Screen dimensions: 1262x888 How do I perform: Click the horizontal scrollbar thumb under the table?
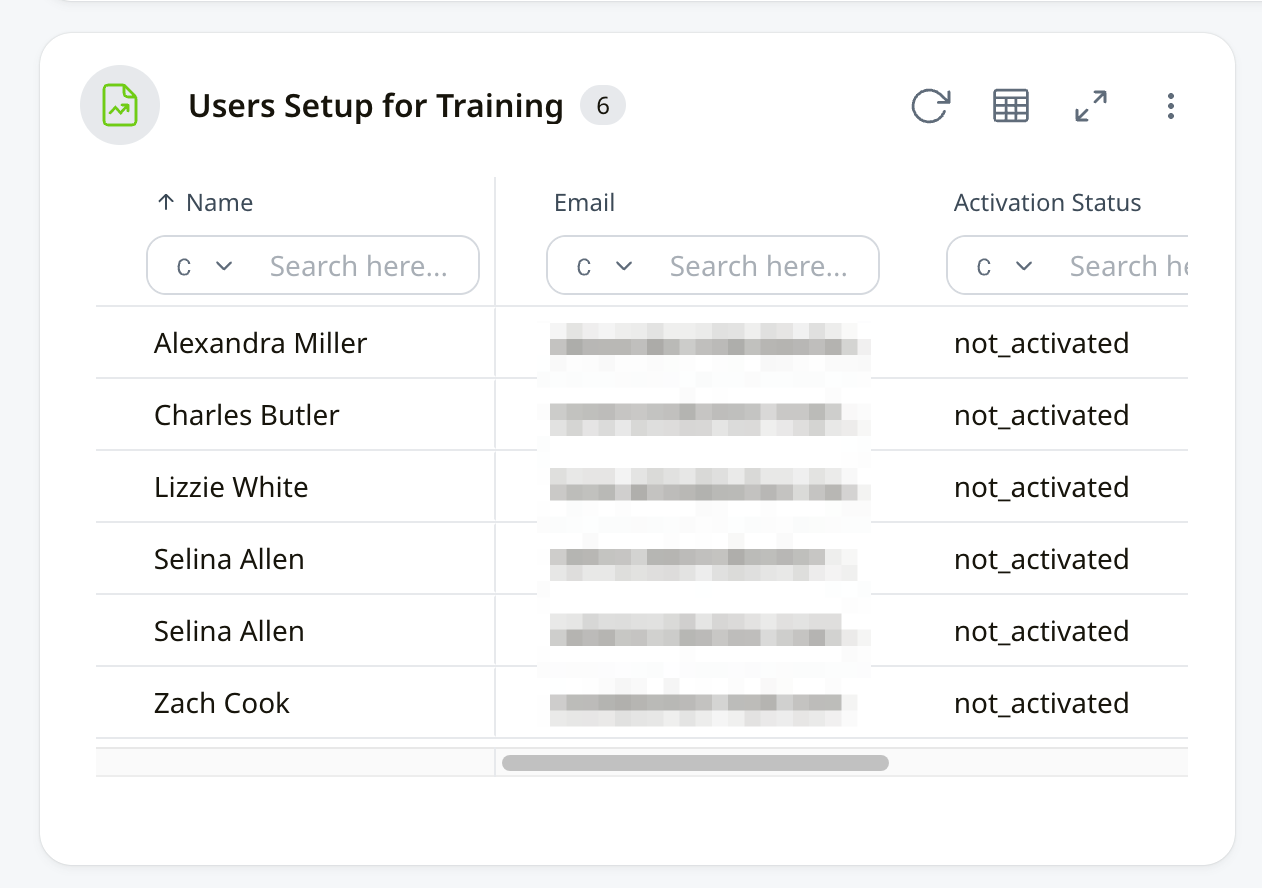point(695,763)
